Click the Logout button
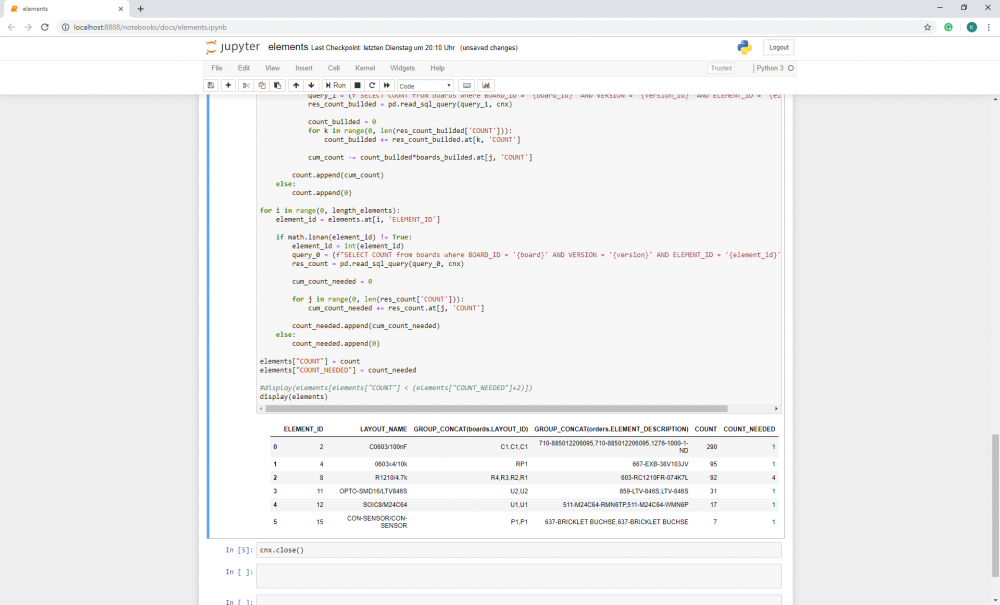The width and height of the screenshot is (1000, 605). (x=778, y=47)
